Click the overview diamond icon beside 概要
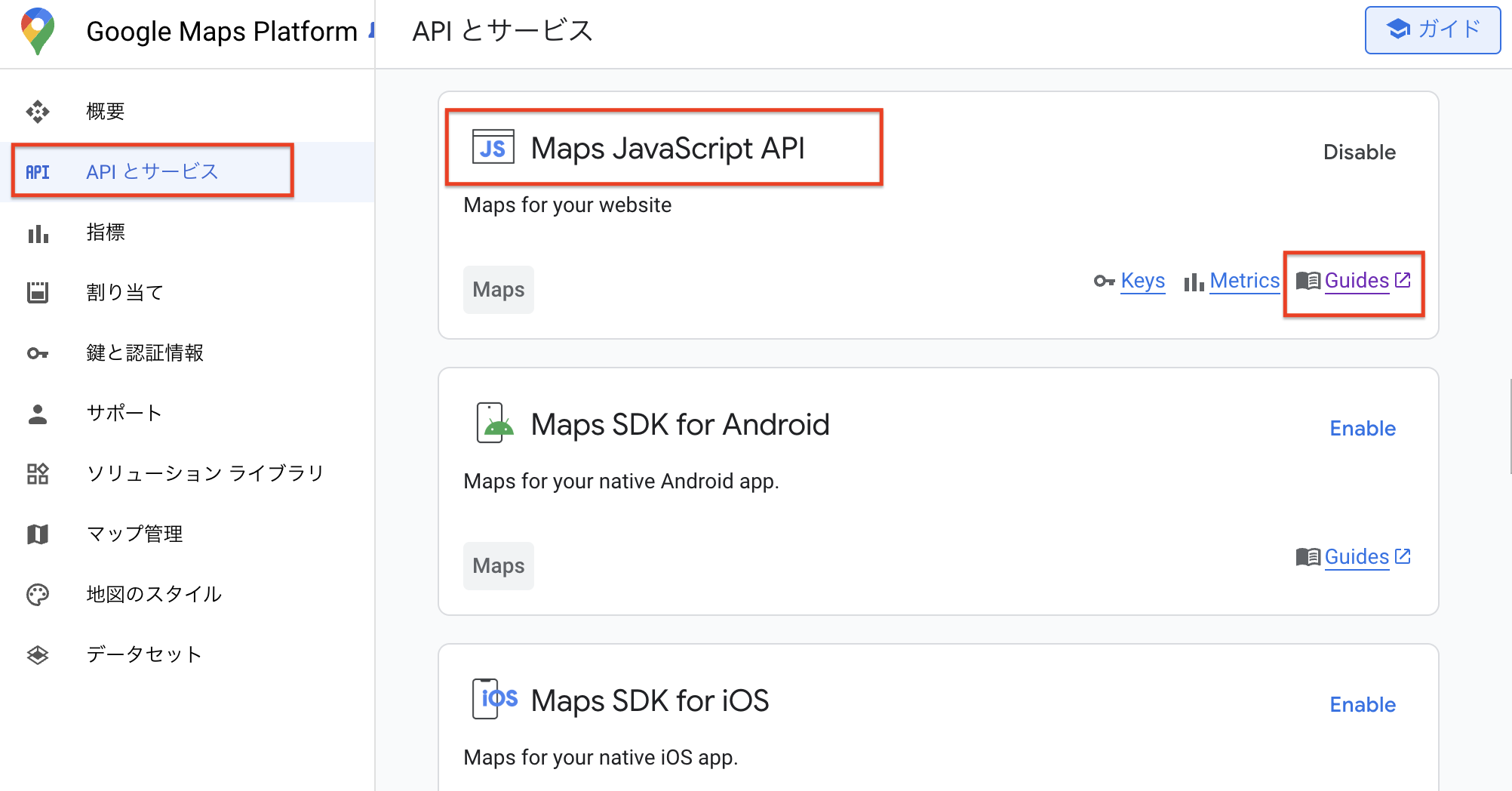 coord(38,112)
